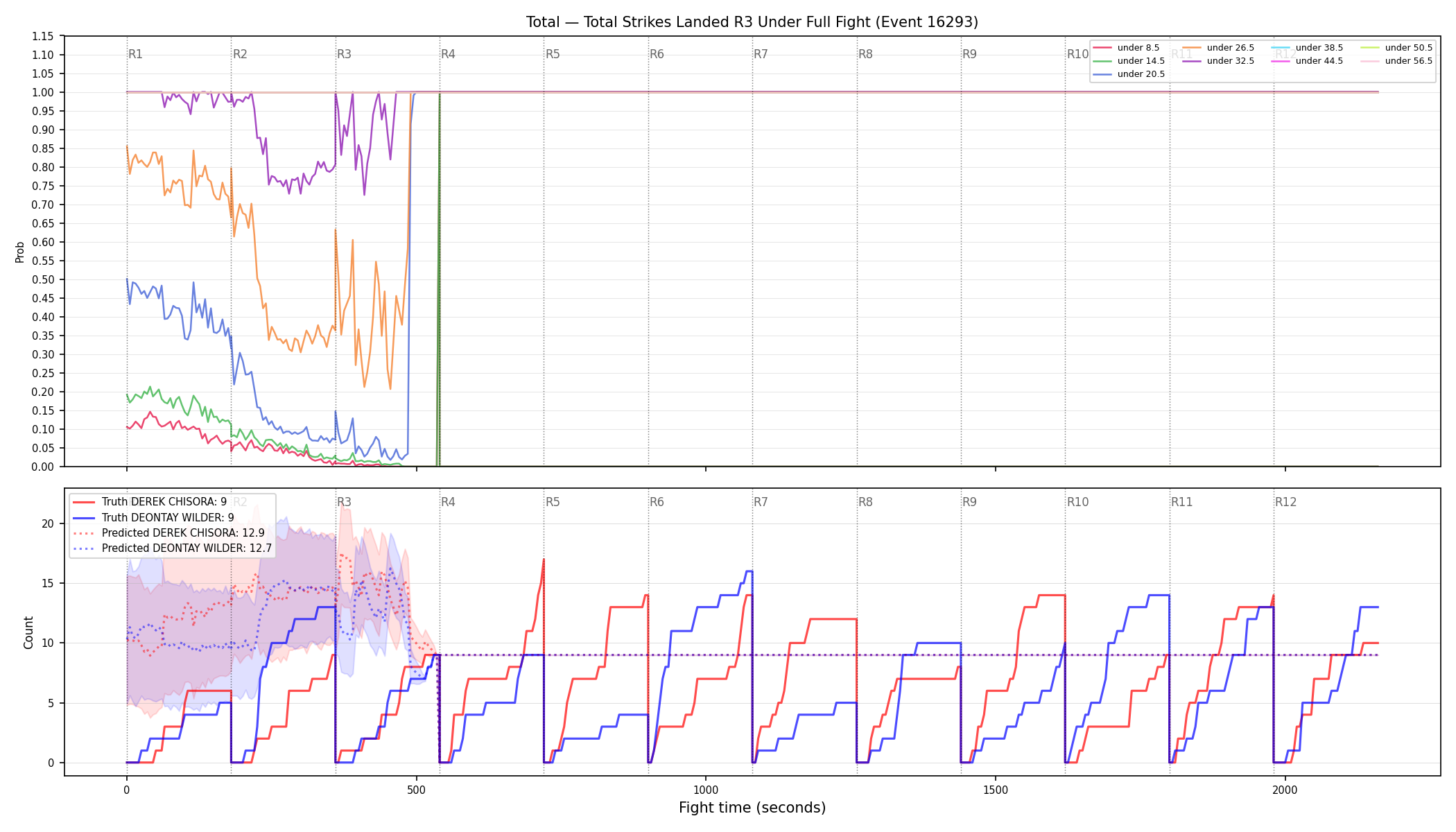Click the R8 round label in Count chart
1456x832 pixels.
coord(865,502)
